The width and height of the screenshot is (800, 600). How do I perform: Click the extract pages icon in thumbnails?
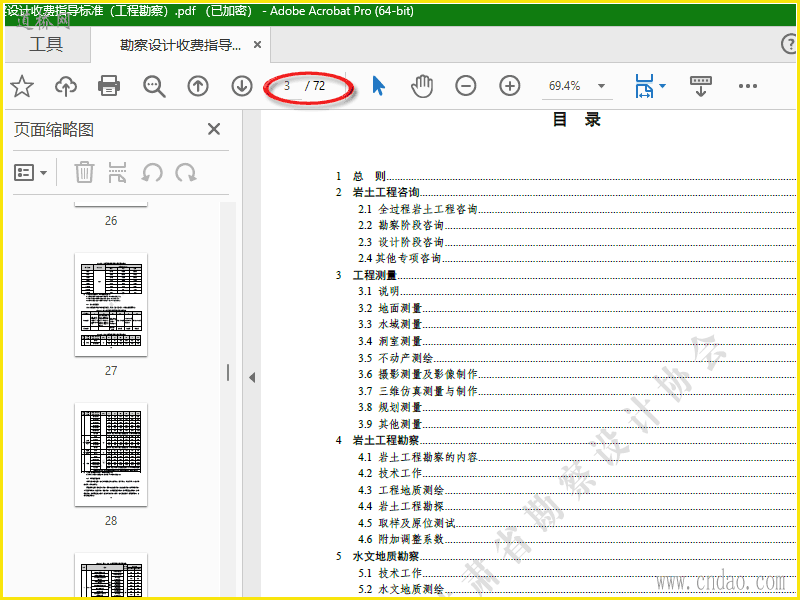117,172
